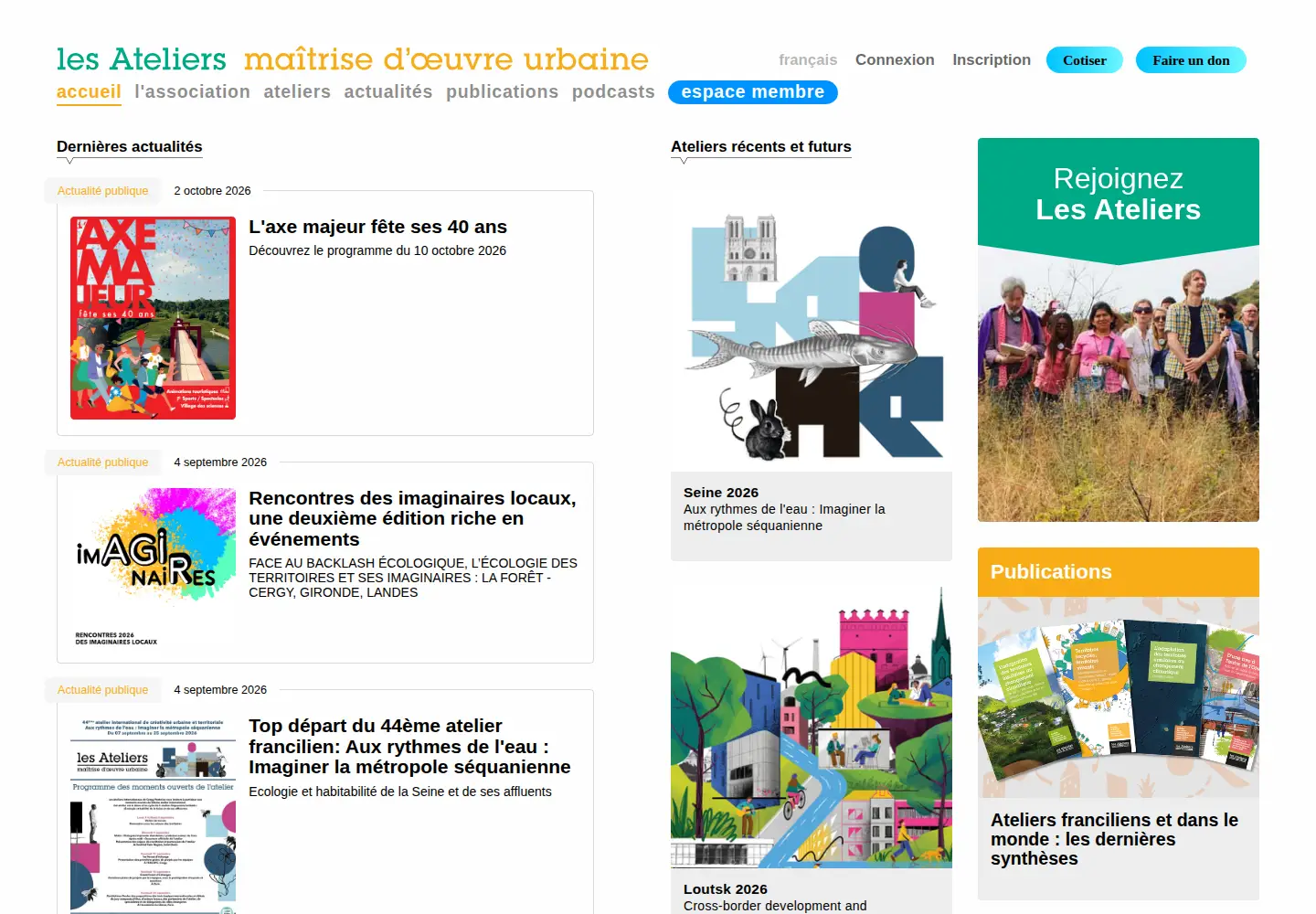Open Top départ du 44ème atelier article
This screenshot has height=914, width=1316.
click(x=409, y=746)
